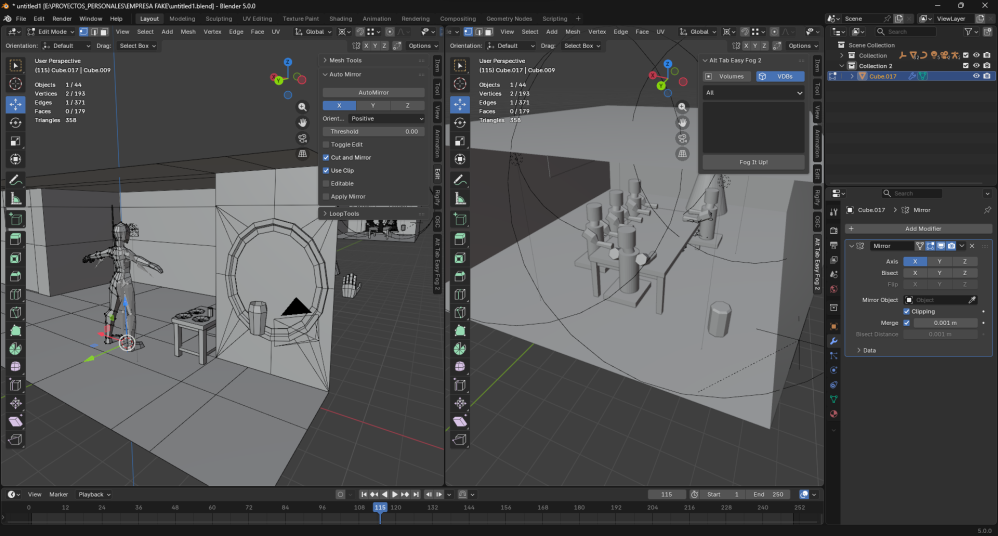
Task: Select the Extrude Region tool in left toolbar
Action: (16, 238)
